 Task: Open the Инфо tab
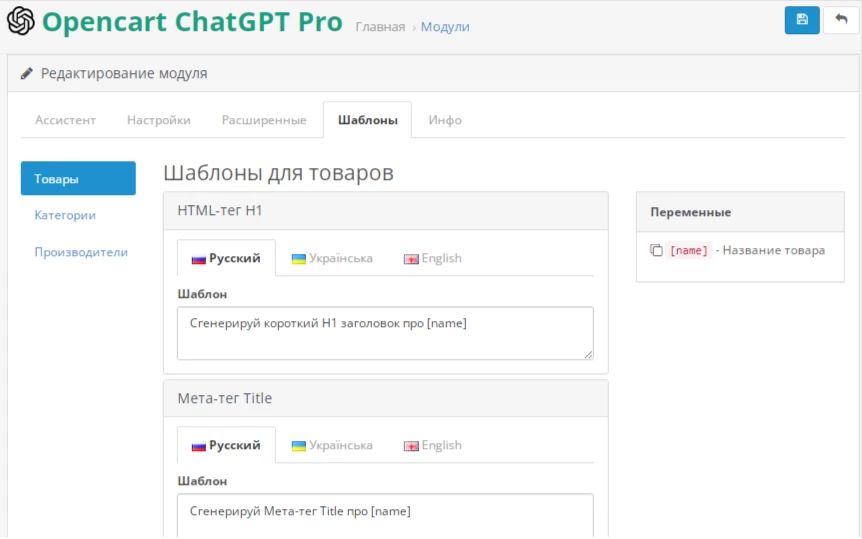tap(445, 120)
